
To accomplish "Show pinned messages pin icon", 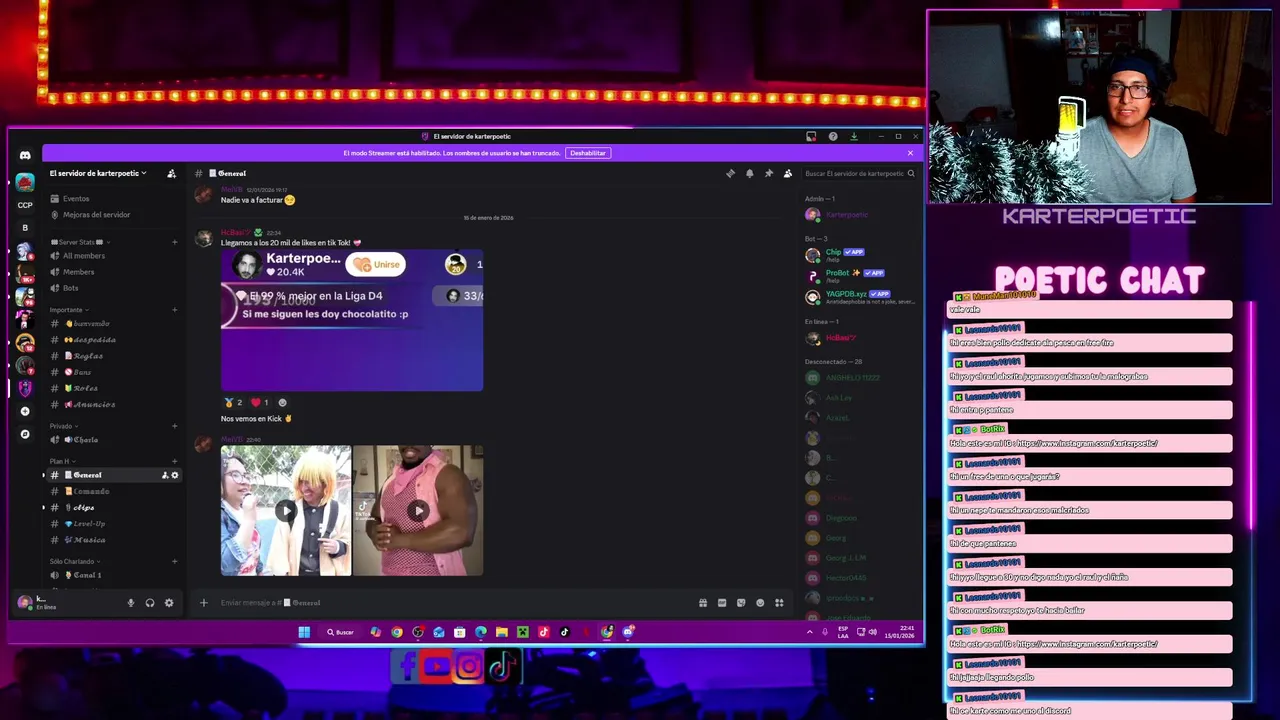I will (769, 173).
